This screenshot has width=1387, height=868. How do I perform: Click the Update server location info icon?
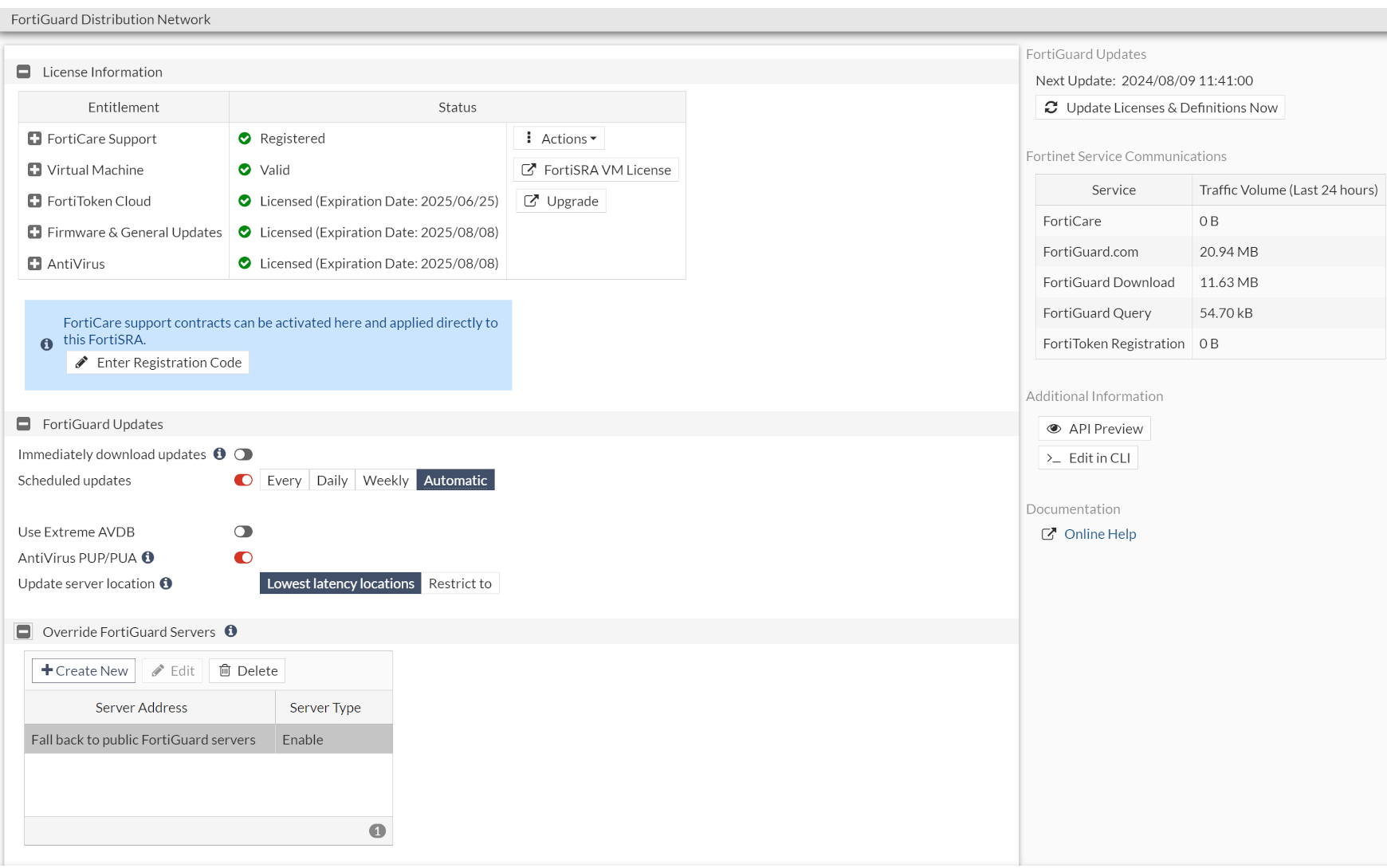pos(166,583)
